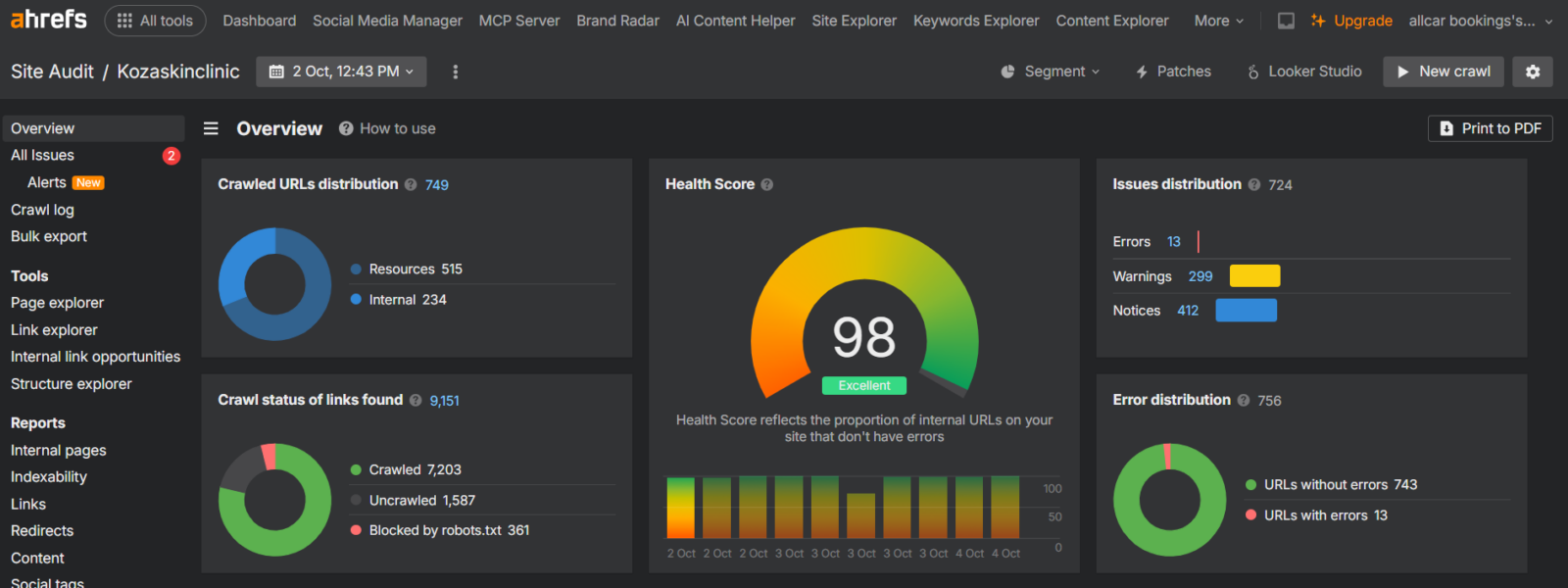The image size is (1568, 588).
Task: Click the Errors 13 count
Action: pos(1174,242)
